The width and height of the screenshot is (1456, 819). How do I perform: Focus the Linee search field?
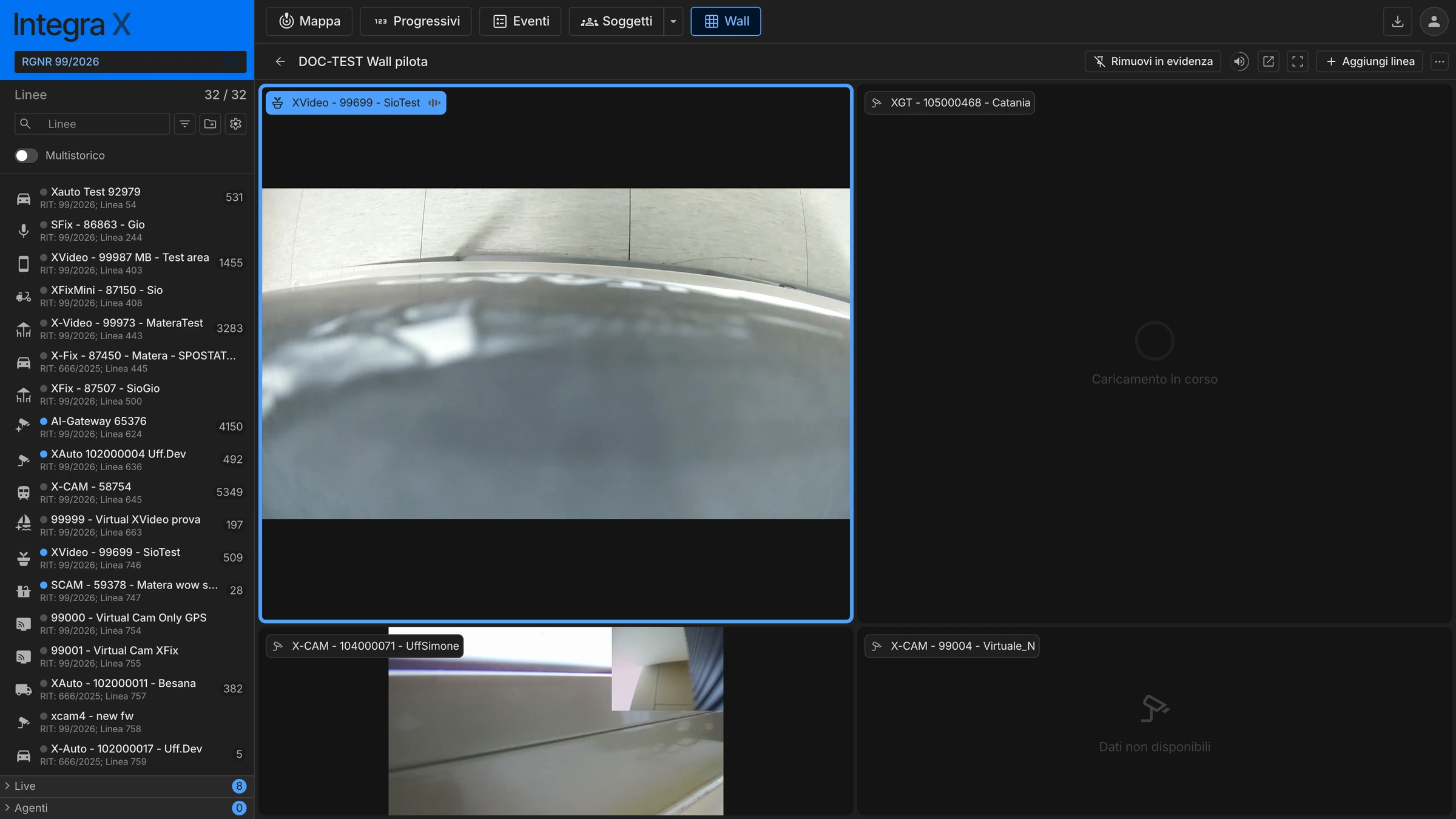coord(92,124)
